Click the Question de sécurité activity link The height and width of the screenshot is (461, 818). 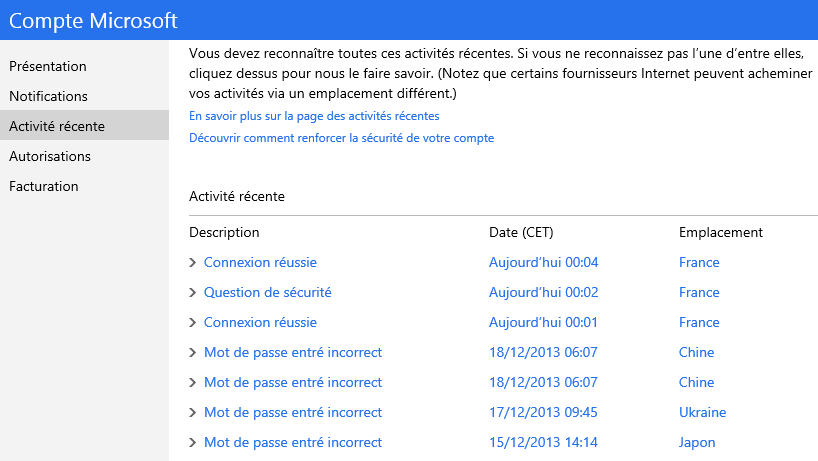pos(267,293)
